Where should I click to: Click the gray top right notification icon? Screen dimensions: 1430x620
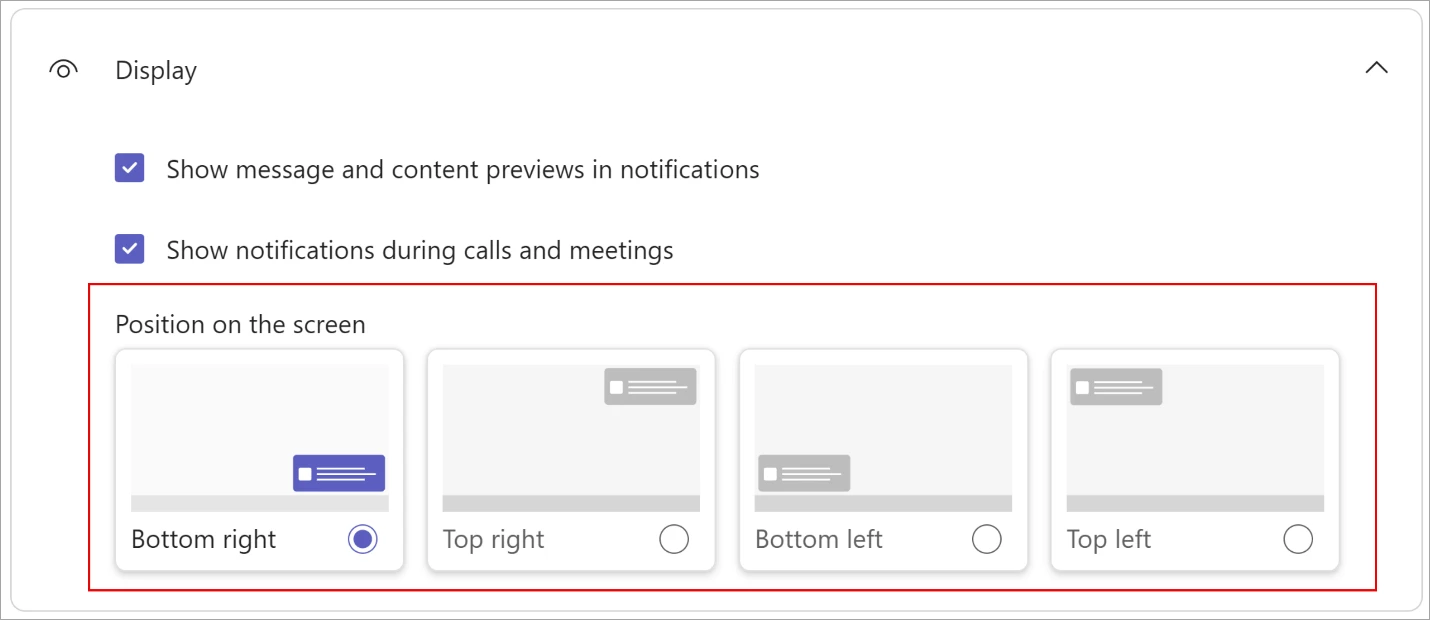coord(650,386)
